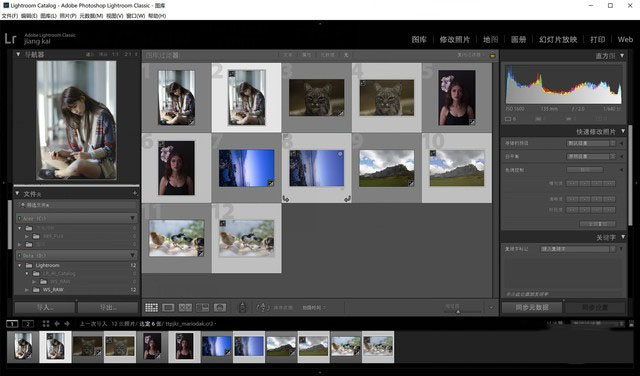Select photo 3 cat thumbnail in grid
This screenshot has width=640, height=376.
(x=316, y=97)
